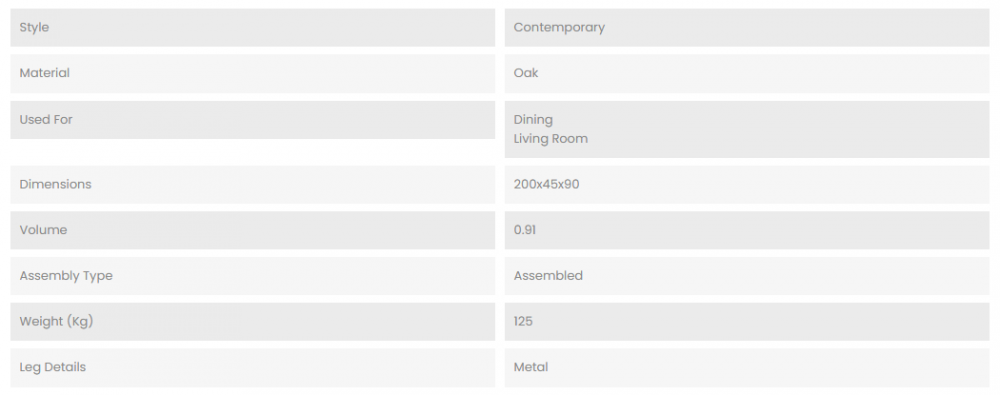Click the Assembly Type label
The height and width of the screenshot is (395, 1000).
click(x=66, y=276)
